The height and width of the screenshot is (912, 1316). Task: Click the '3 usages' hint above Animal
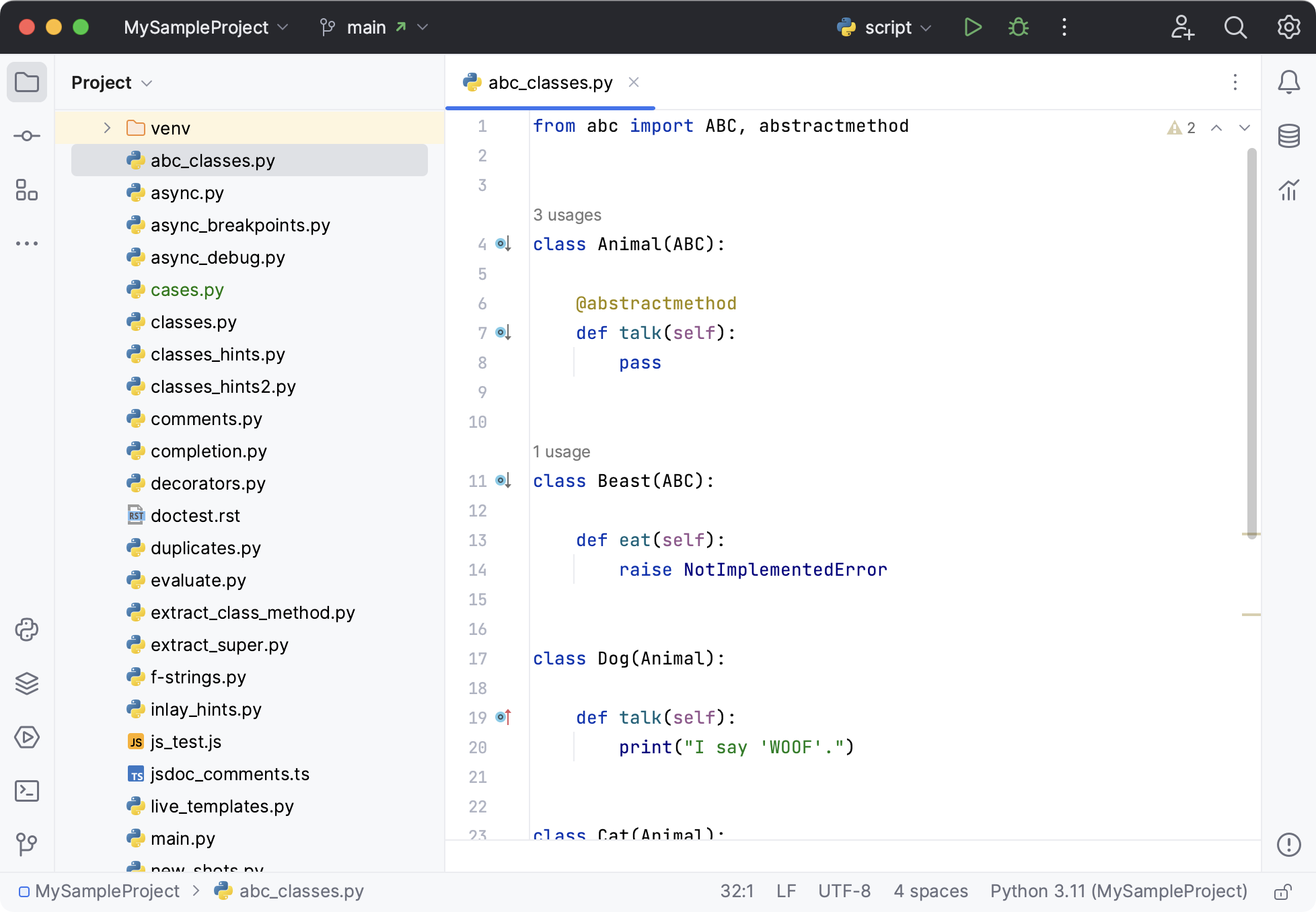pyautogui.click(x=566, y=215)
